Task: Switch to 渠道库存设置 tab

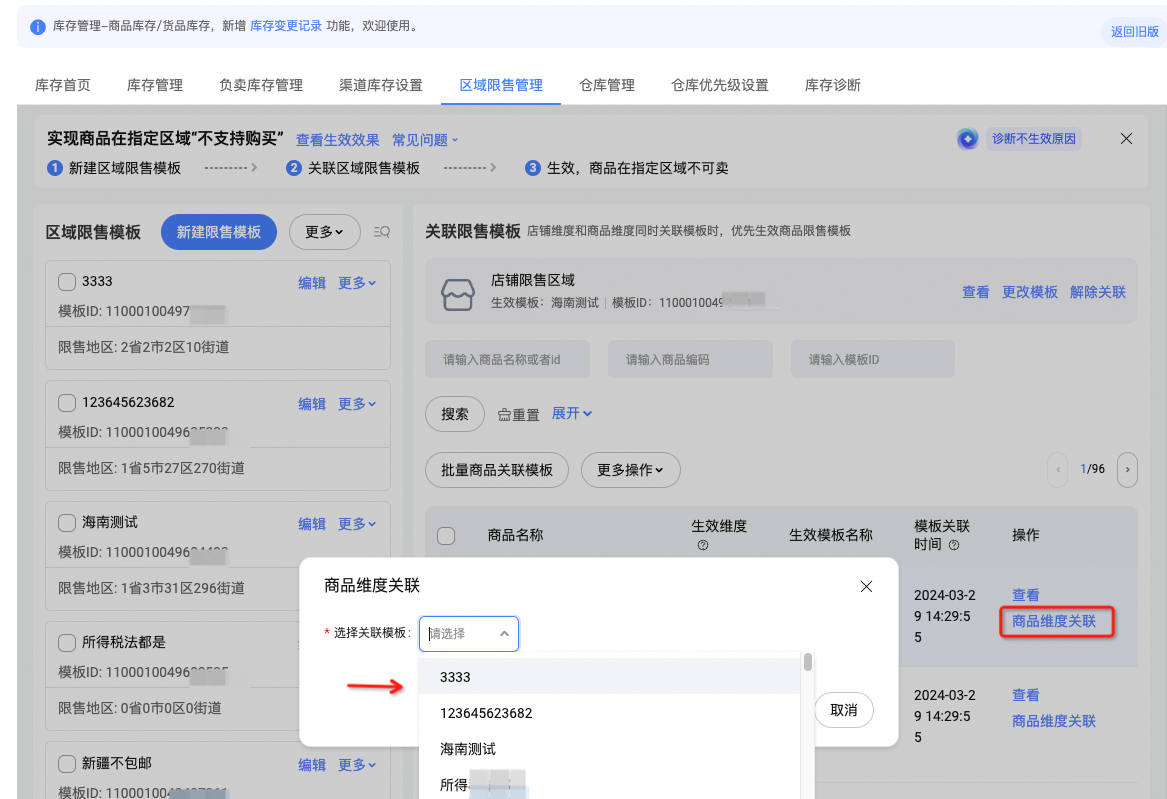Action: click(381, 85)
